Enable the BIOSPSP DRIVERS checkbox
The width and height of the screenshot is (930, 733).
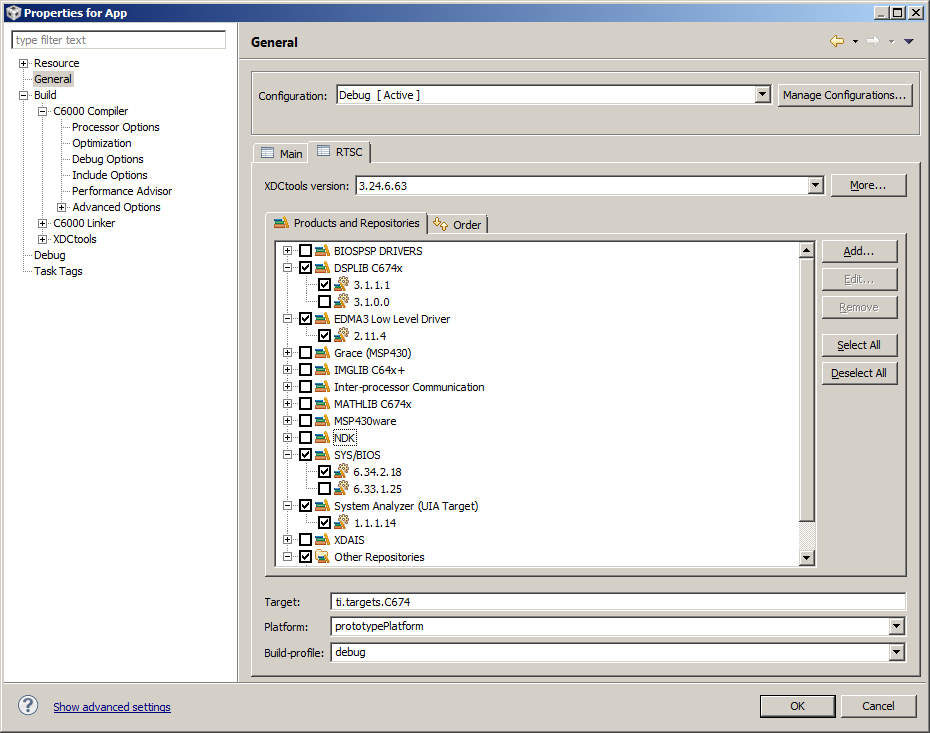point(305,251)
